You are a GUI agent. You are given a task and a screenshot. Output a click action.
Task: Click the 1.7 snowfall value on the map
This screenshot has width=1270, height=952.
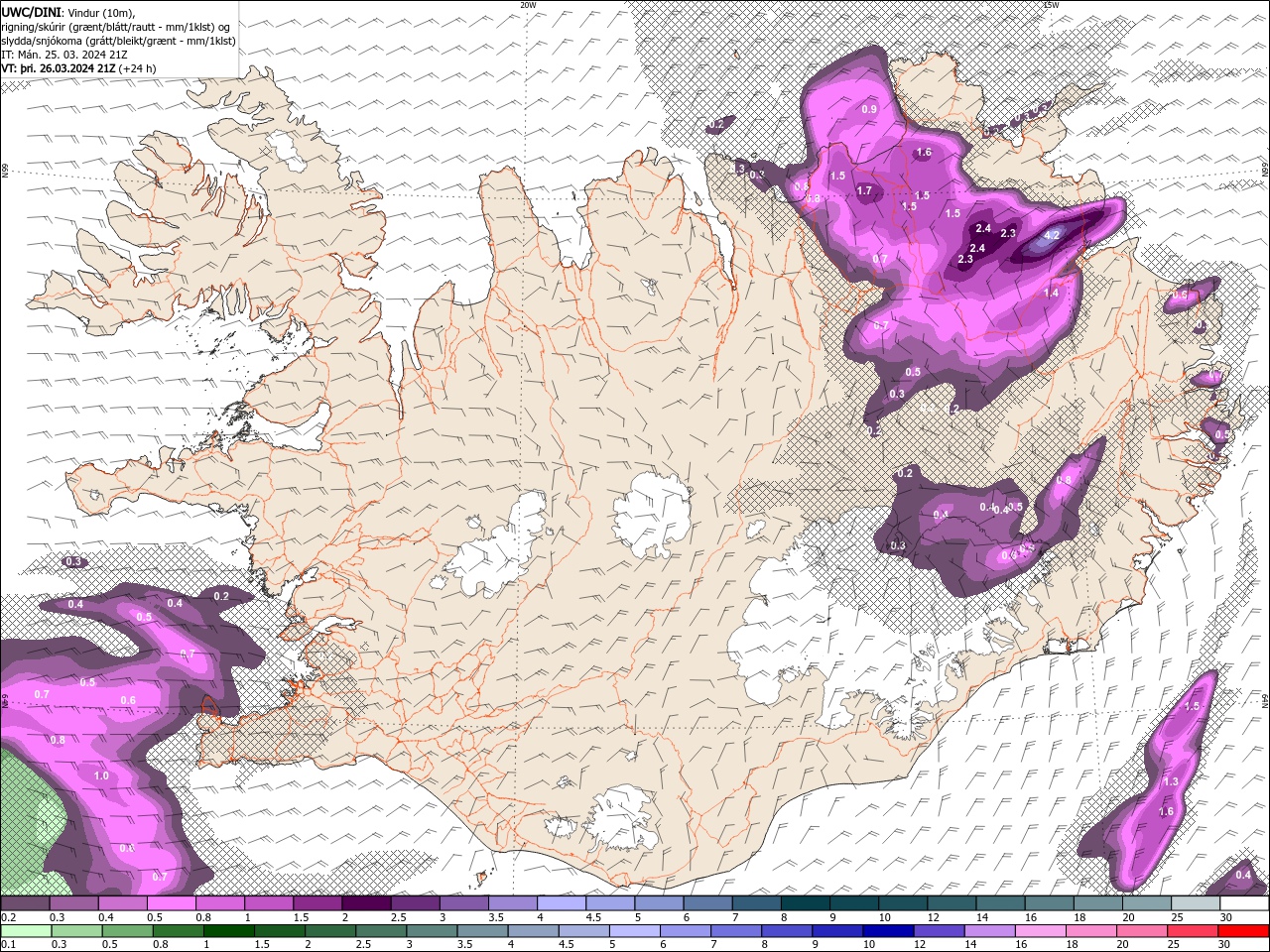click(864, 190)
